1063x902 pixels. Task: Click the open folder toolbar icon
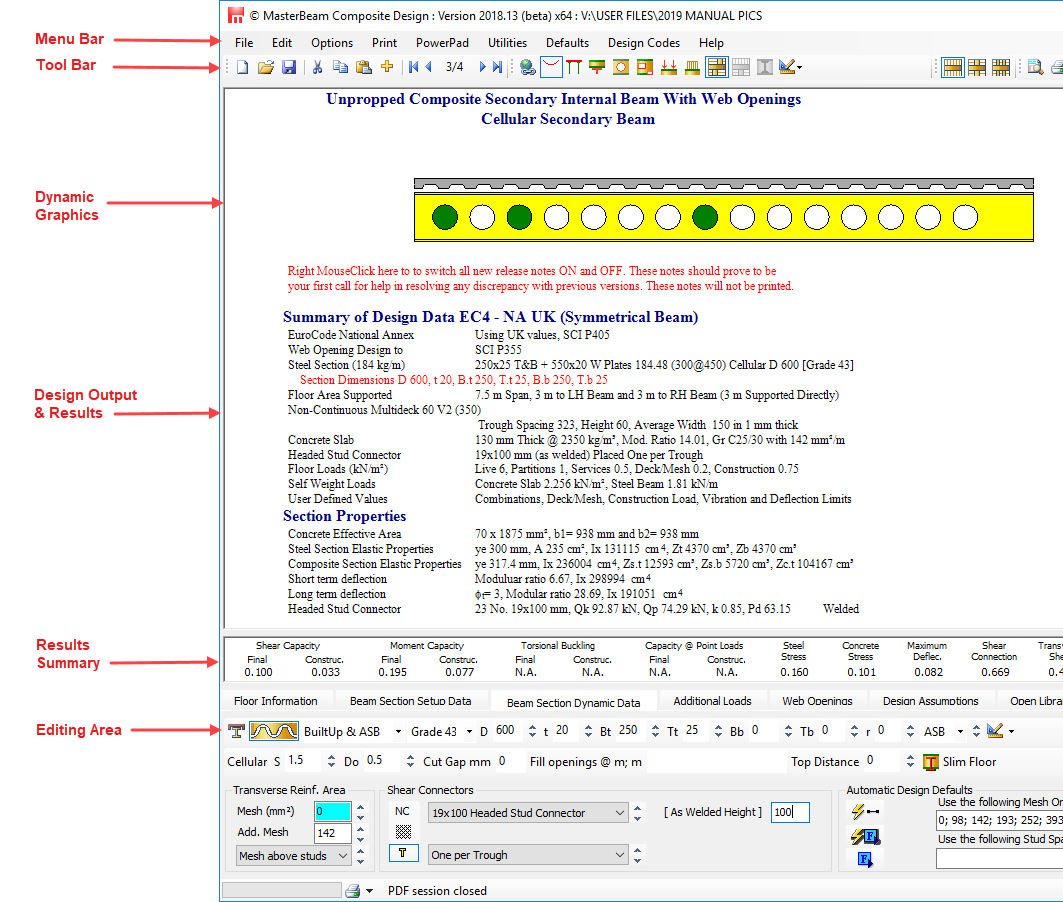click(x=265, y=68)
